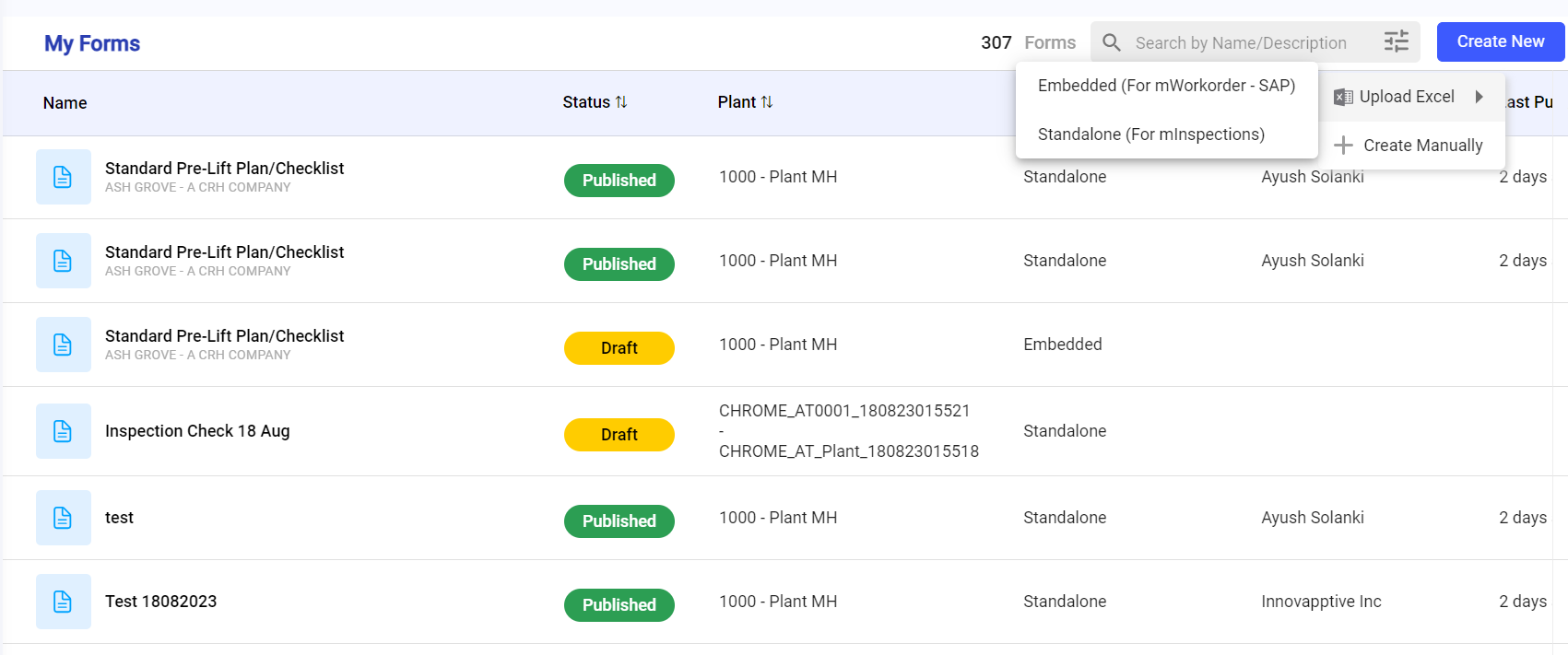Click the search magnifier icon
The image size is (1568, 655).
(x=1112, y=43)
